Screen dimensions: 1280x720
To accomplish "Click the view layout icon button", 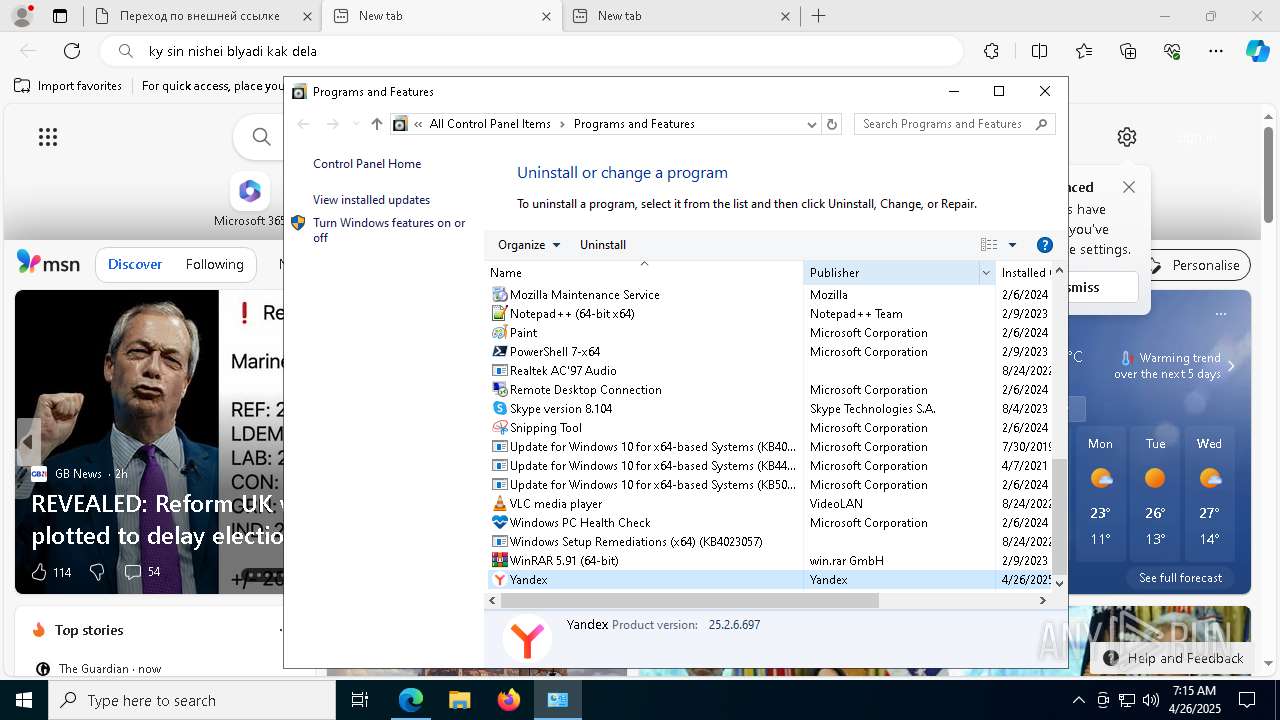I will 989,245.
